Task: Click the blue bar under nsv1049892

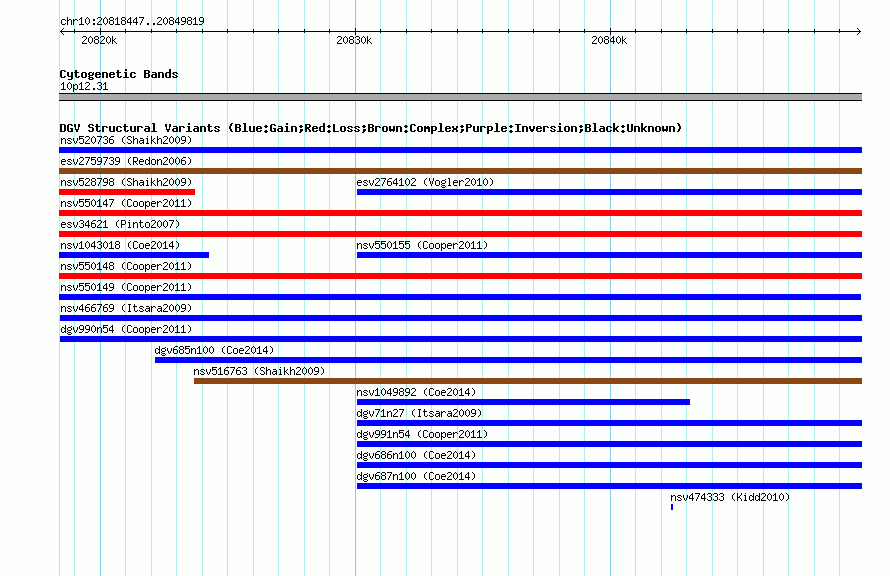Action: click(523, 402)
